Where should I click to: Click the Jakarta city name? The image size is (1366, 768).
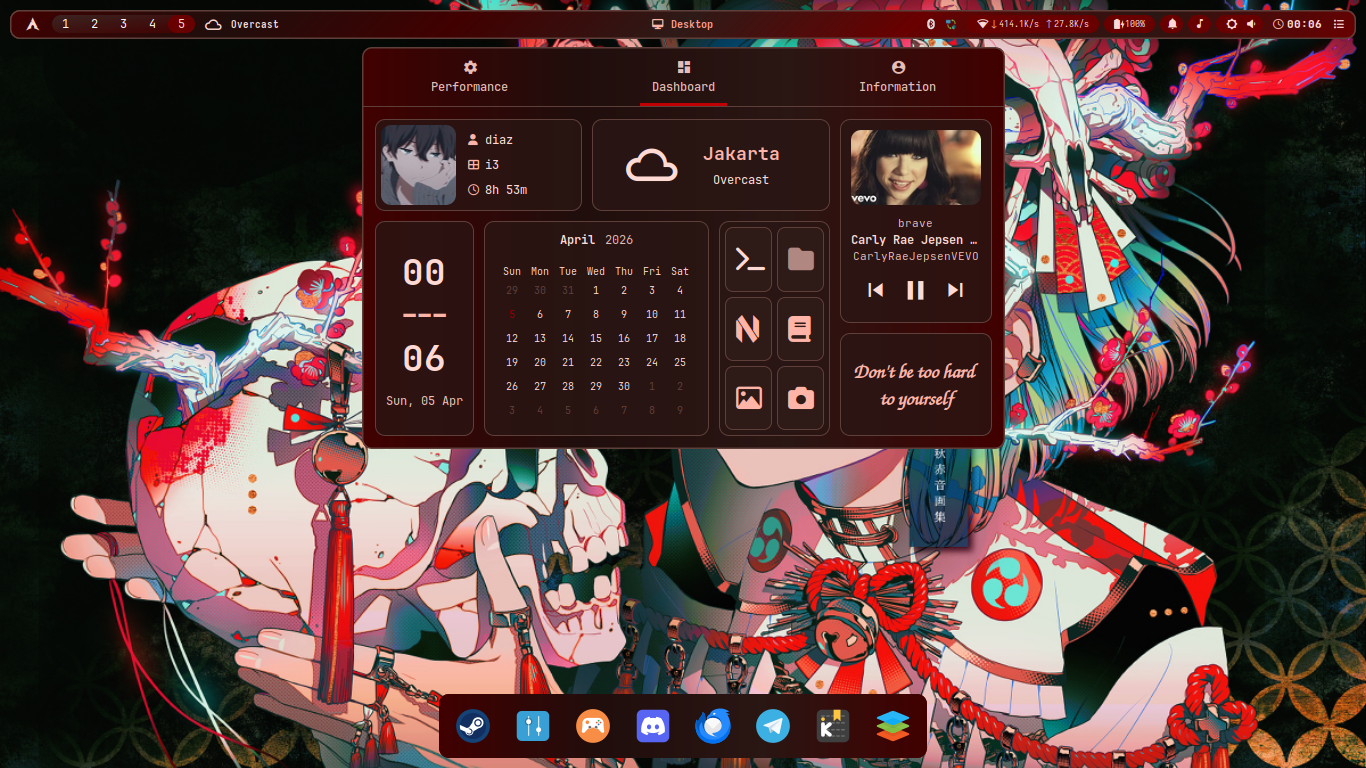[741, 154]
